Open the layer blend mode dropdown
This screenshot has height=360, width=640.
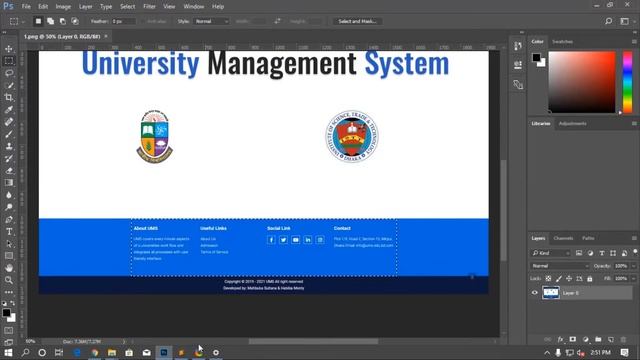click(x=560, y=266)
